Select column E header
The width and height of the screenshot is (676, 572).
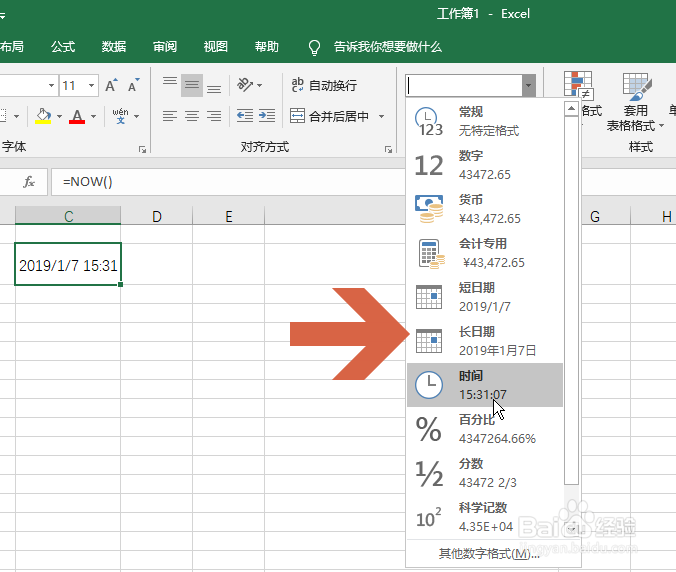228,216
